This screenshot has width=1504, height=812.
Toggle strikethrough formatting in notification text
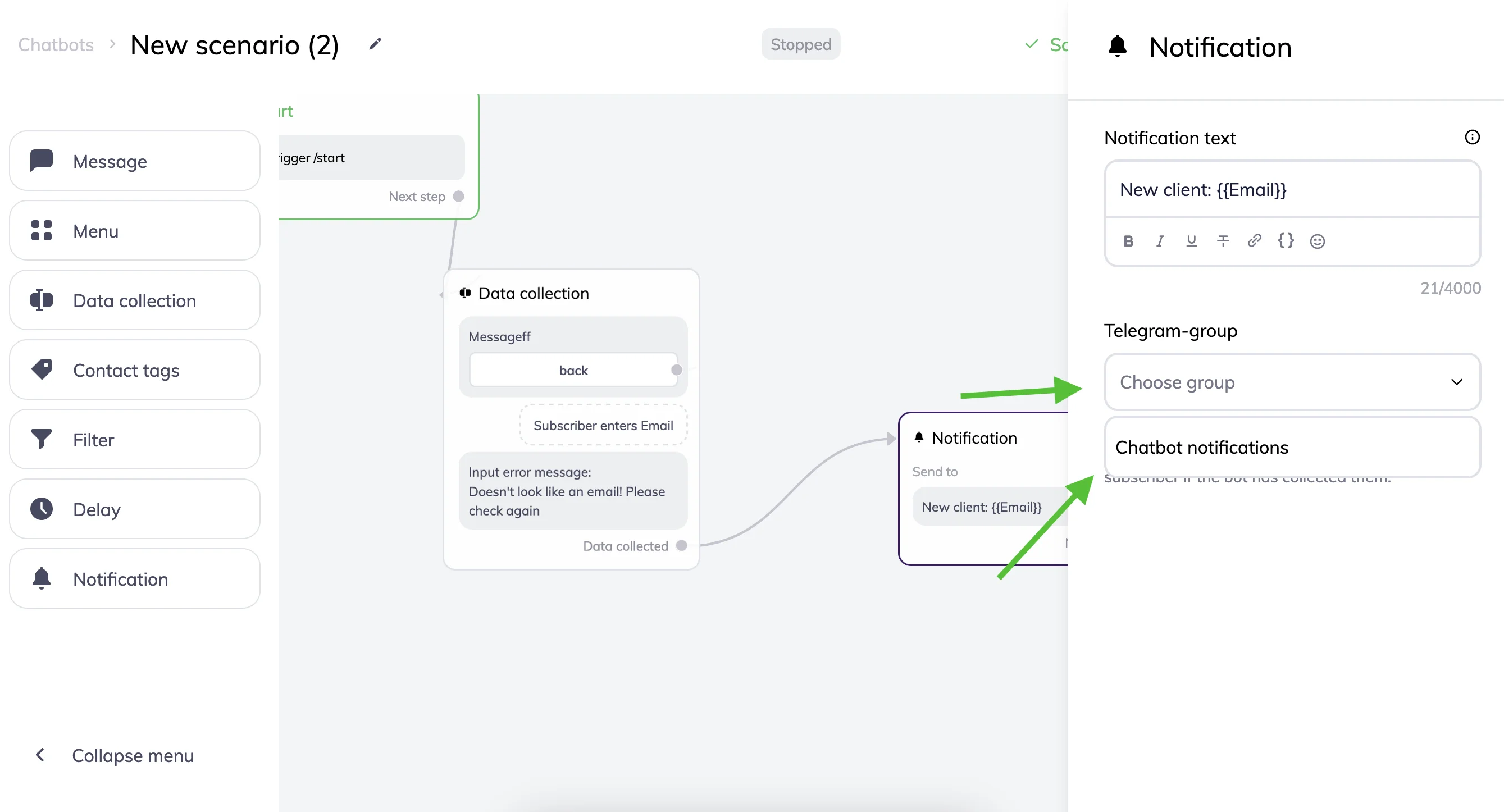(x=1223, y=241)
